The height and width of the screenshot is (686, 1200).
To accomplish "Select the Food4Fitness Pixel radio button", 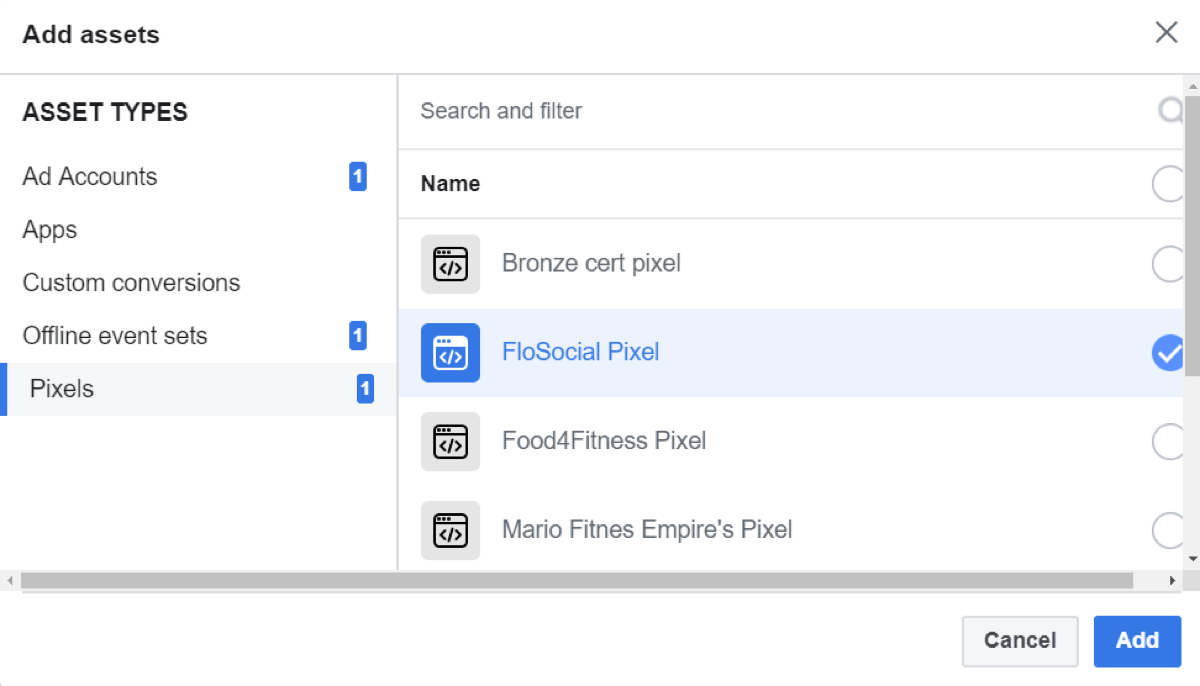I will [1168, 441].
